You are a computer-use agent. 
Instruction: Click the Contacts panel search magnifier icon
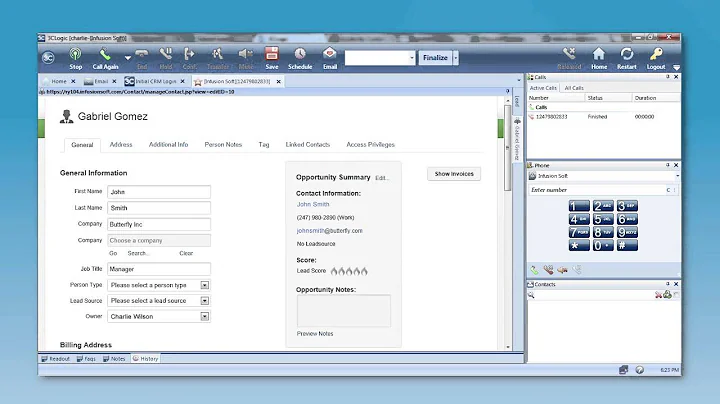[531, 295]
